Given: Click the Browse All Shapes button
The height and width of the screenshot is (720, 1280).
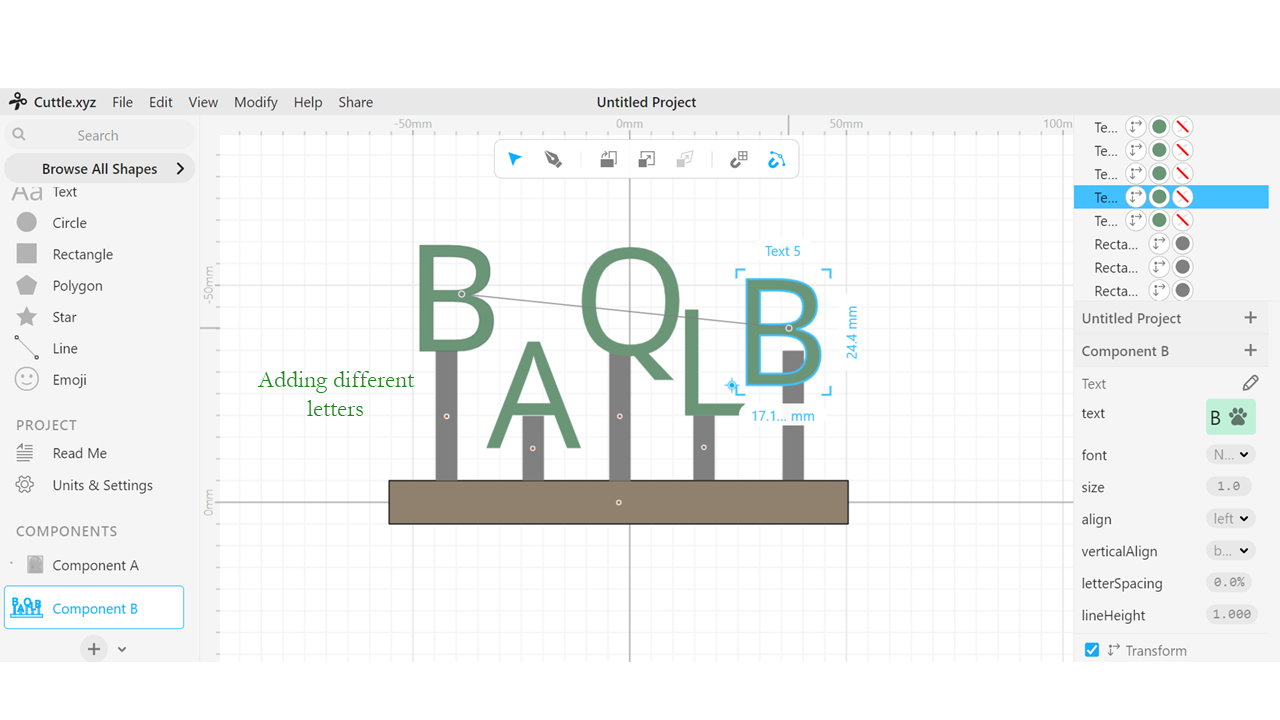Looking at the screenshot, I should point(99,169).
